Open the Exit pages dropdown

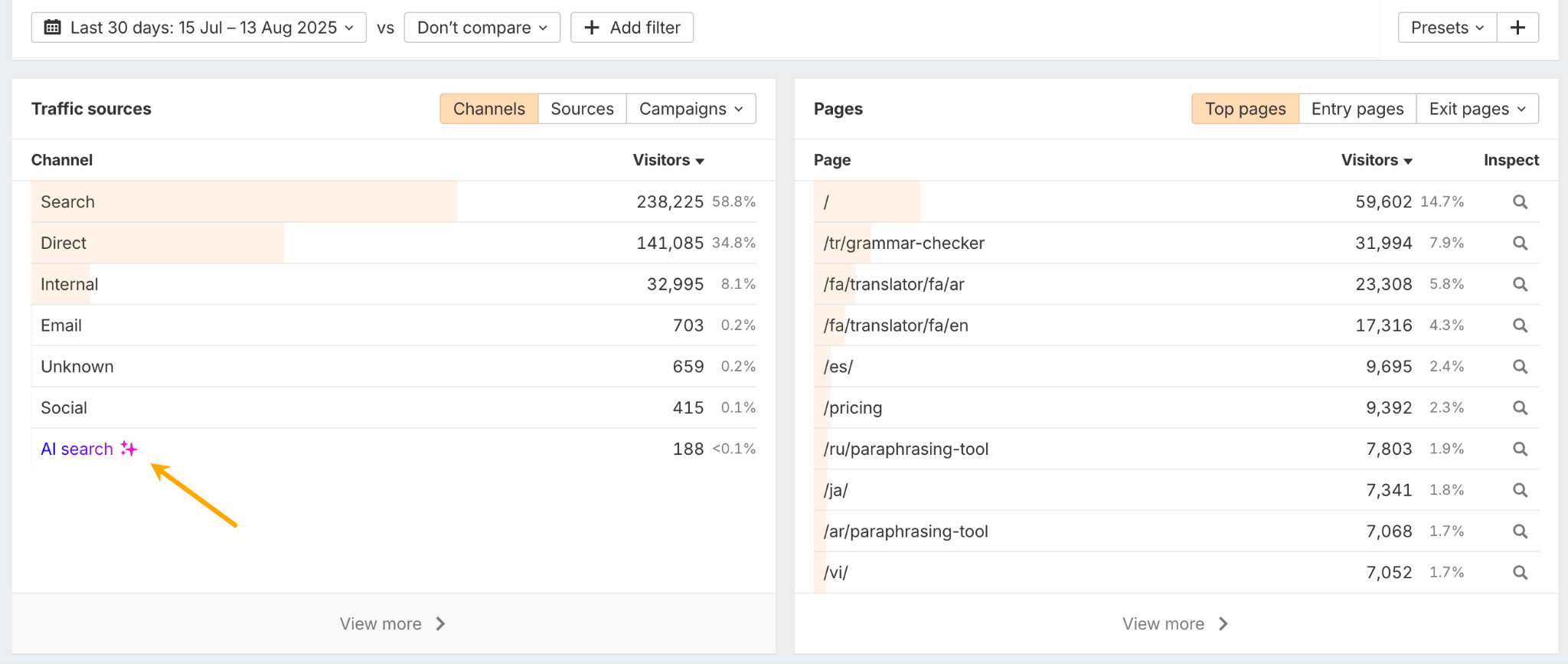click(1477, 110)
